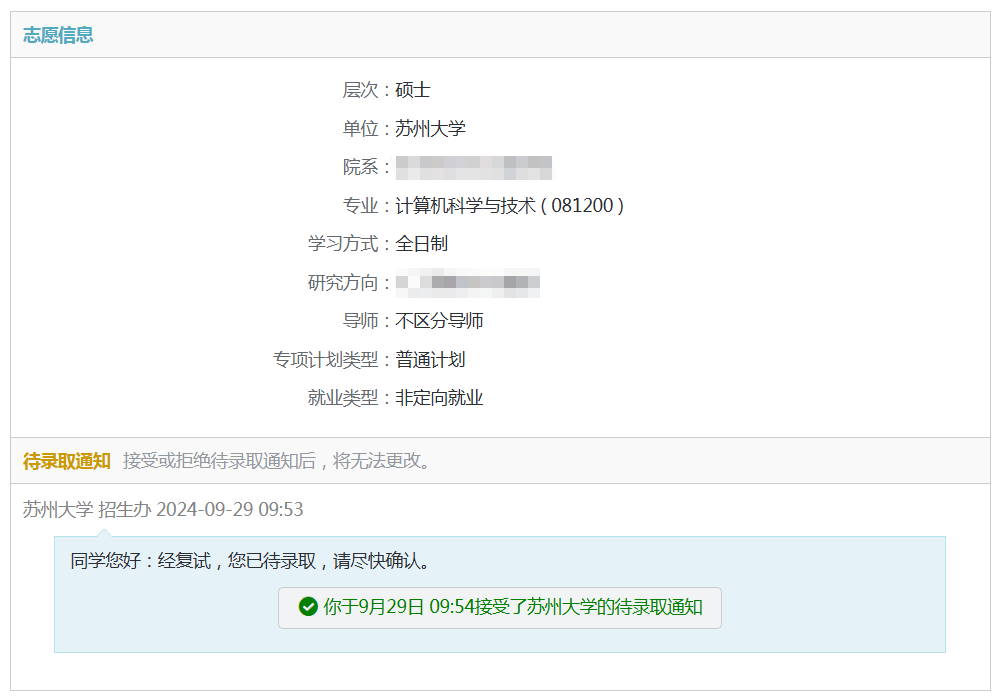Click the 志愿信息 section heading
The height and width of the screenshot is (699, 1001).
click(58, 34)
